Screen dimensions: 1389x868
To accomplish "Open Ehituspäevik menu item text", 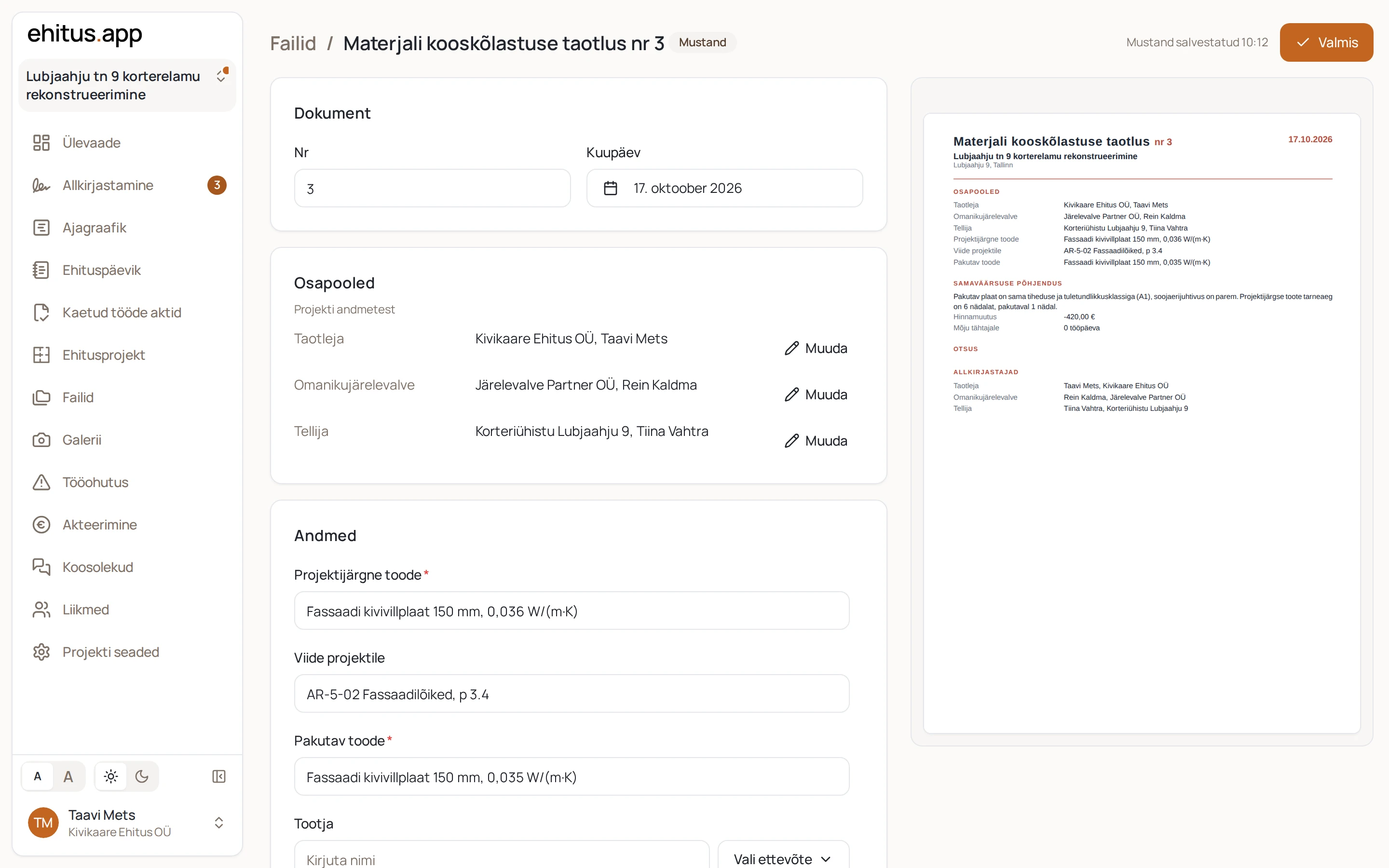I will [102, 270].
